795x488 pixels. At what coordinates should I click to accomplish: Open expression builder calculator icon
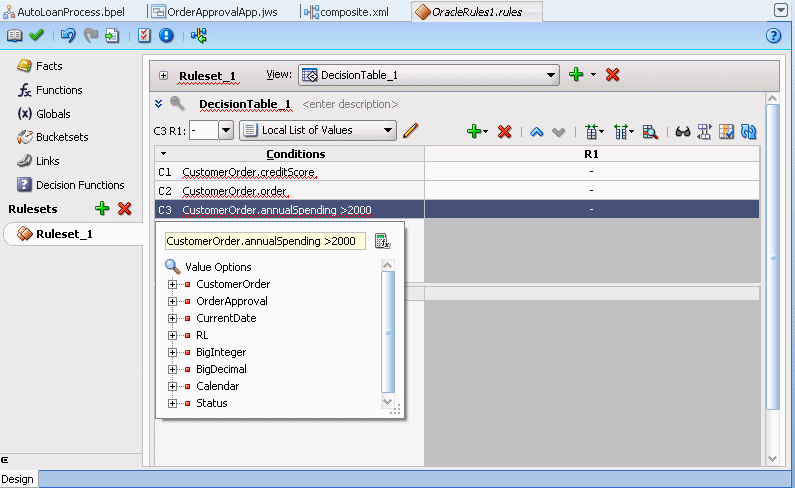click(x=382, y=241)
